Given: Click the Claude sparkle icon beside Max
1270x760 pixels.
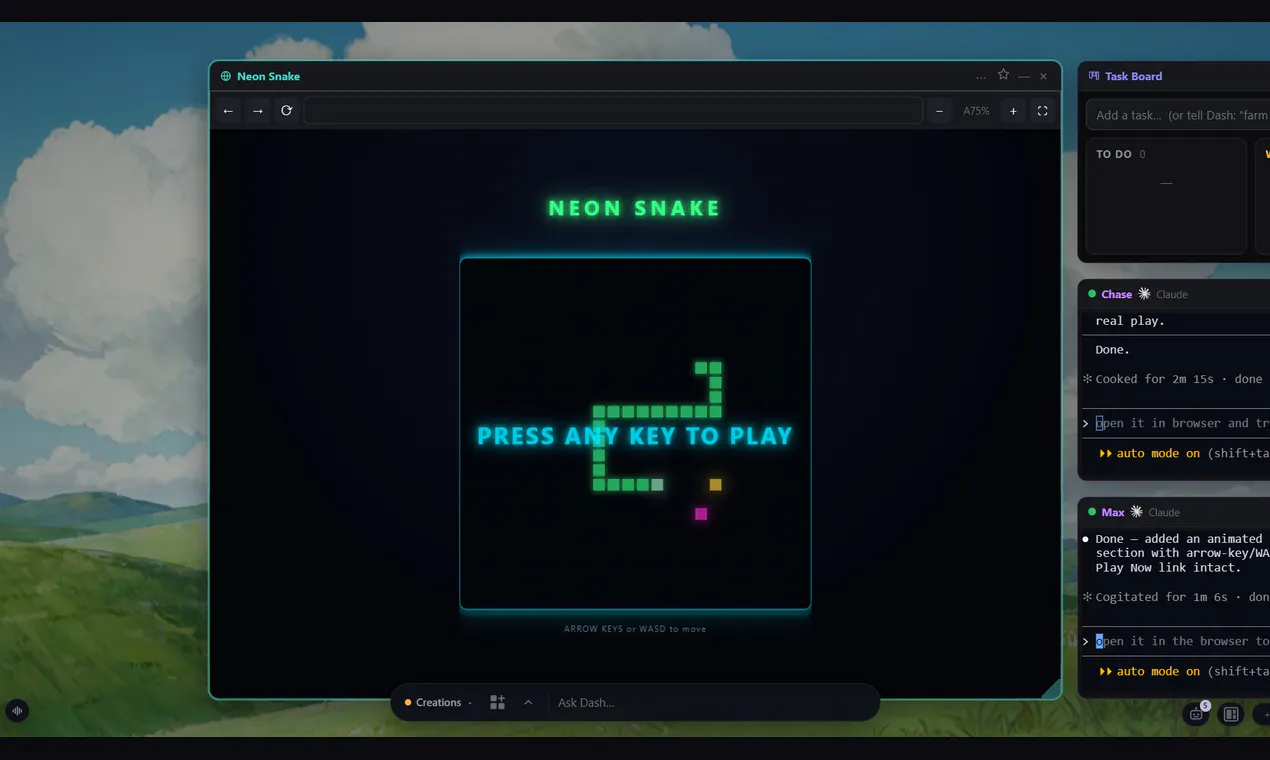Looking at the screenshot, I should point(1136,512).
